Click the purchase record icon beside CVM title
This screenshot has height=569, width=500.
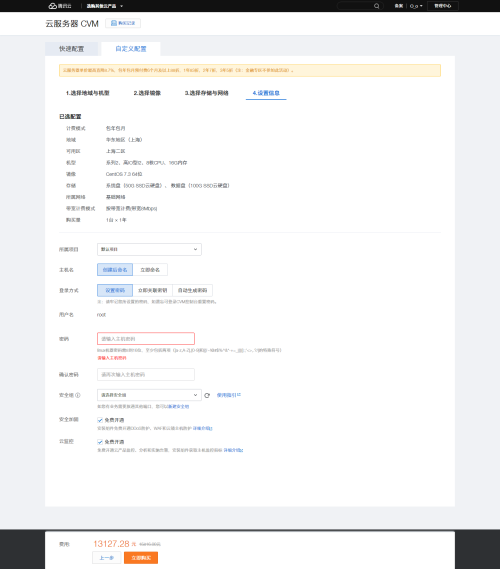tap(114, 23)
